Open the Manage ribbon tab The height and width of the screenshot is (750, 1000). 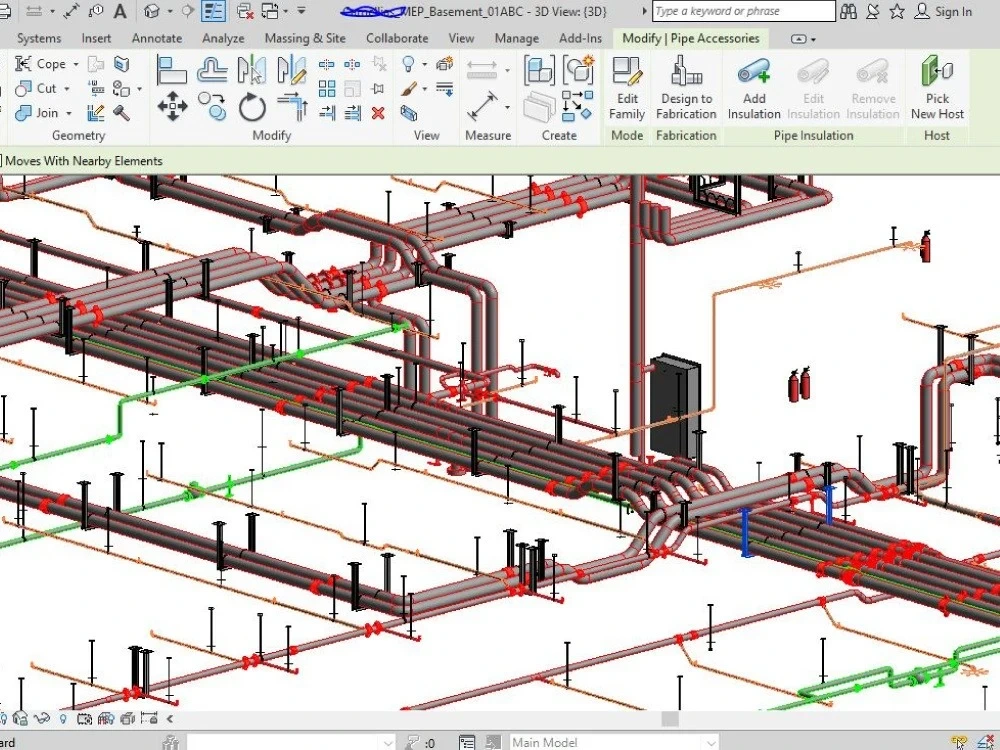(x=517, y=38)
